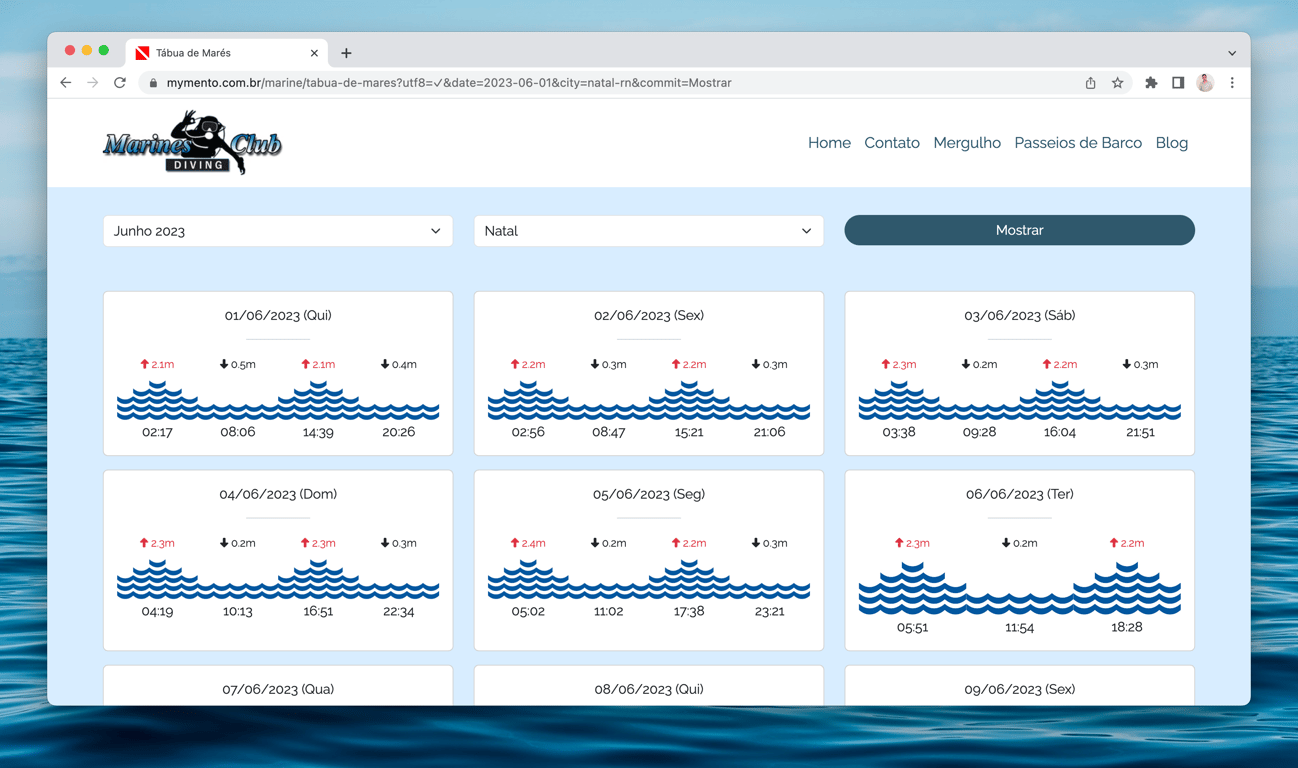1298x768 pixels.
Task: Bookmark this page with the star icon
Action: pos(1118,83)
